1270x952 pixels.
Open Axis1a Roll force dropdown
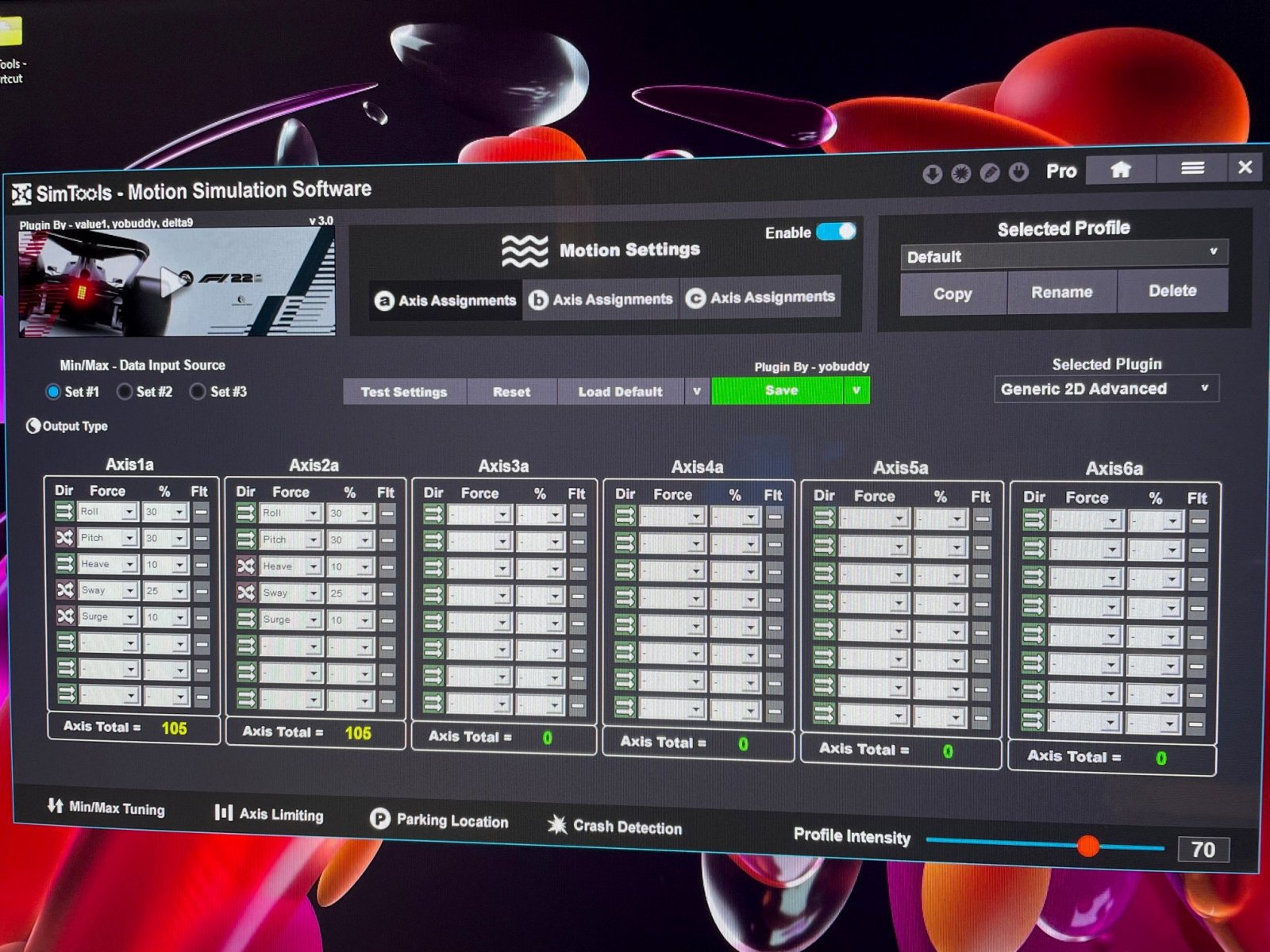tap(107, 512)
